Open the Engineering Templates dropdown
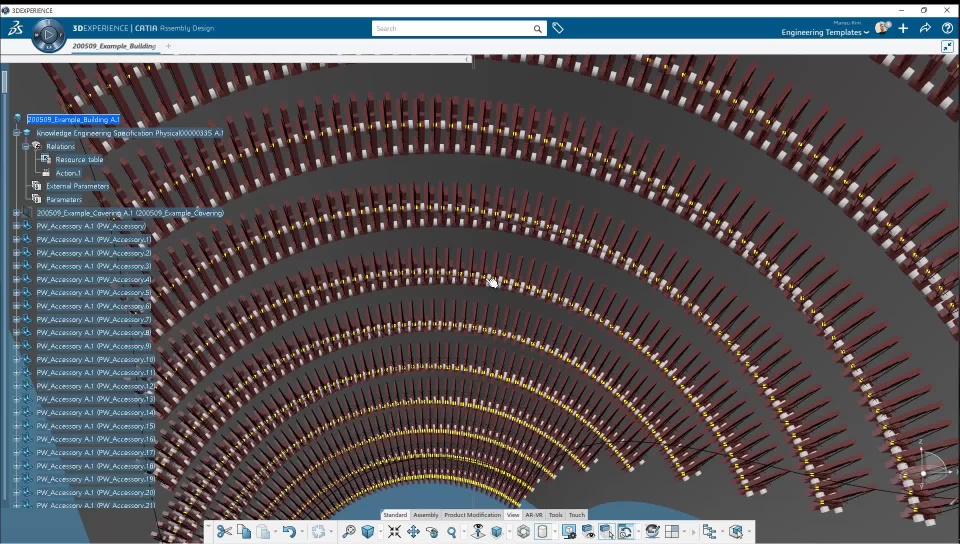The image size is (960, 544). (825, 32)
